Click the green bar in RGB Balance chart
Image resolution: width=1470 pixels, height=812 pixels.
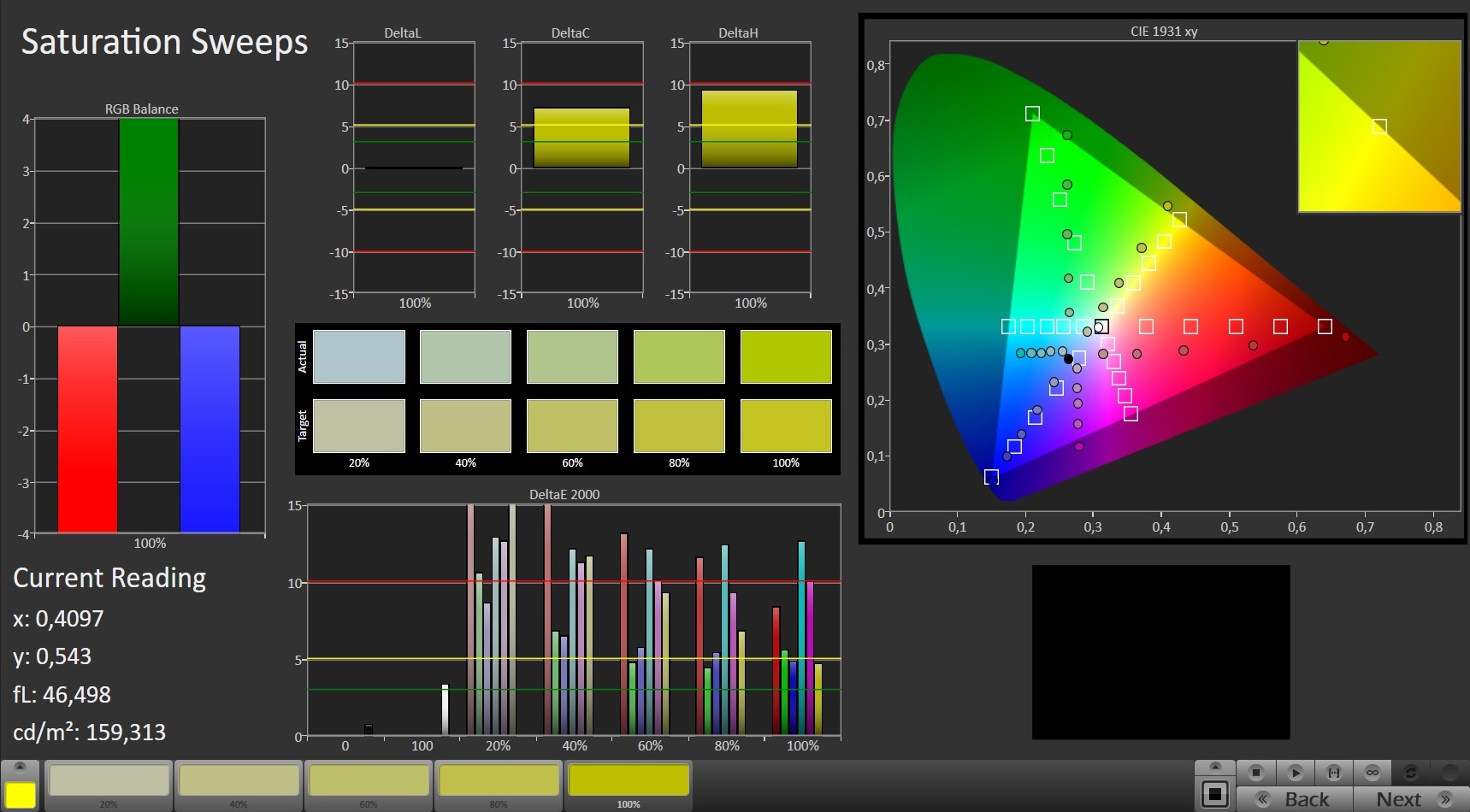coord(149,222)
